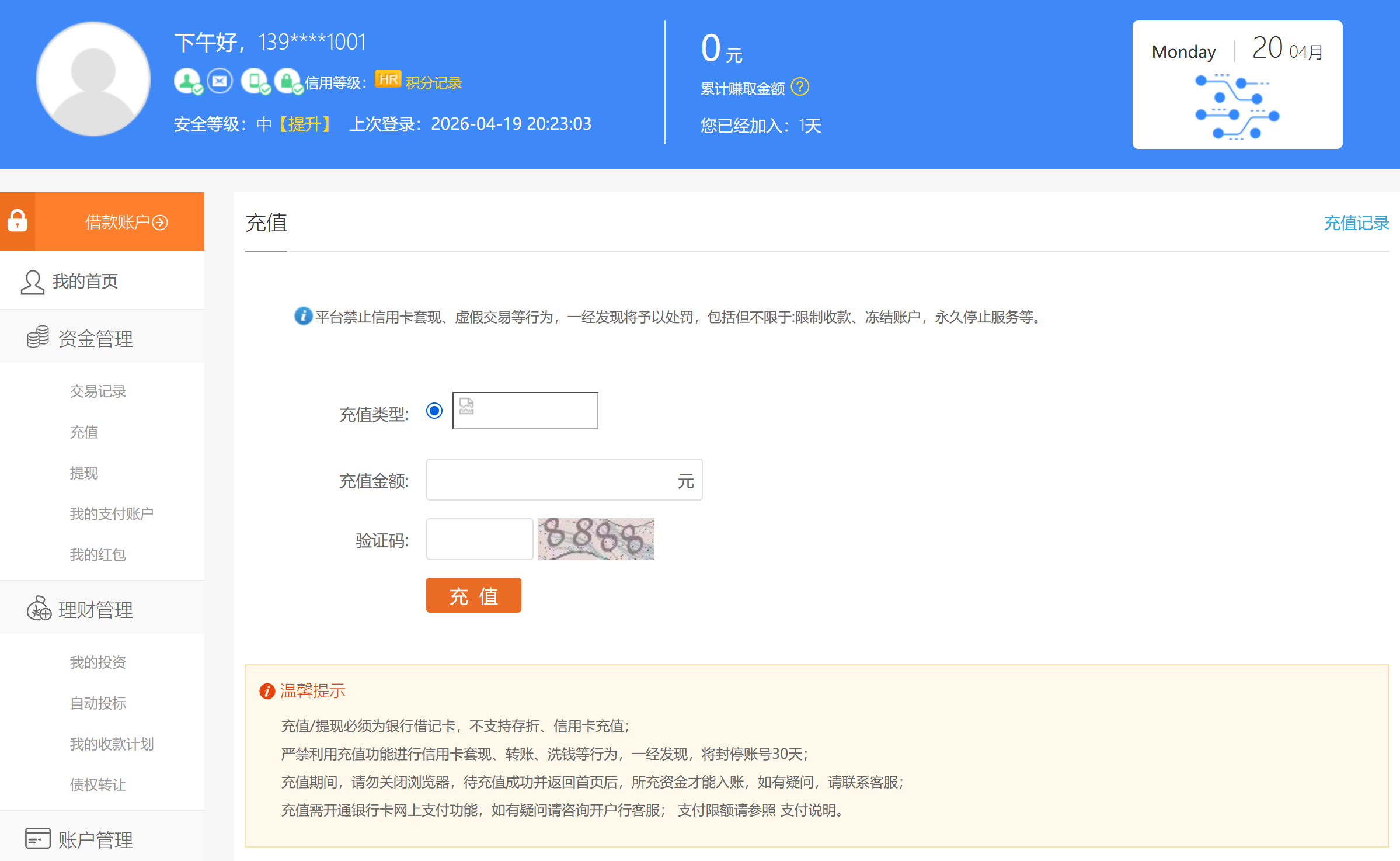Screen dimensions: 1400x861
Task: Click the 充值金额 amount input field
Action: (549, 480)
